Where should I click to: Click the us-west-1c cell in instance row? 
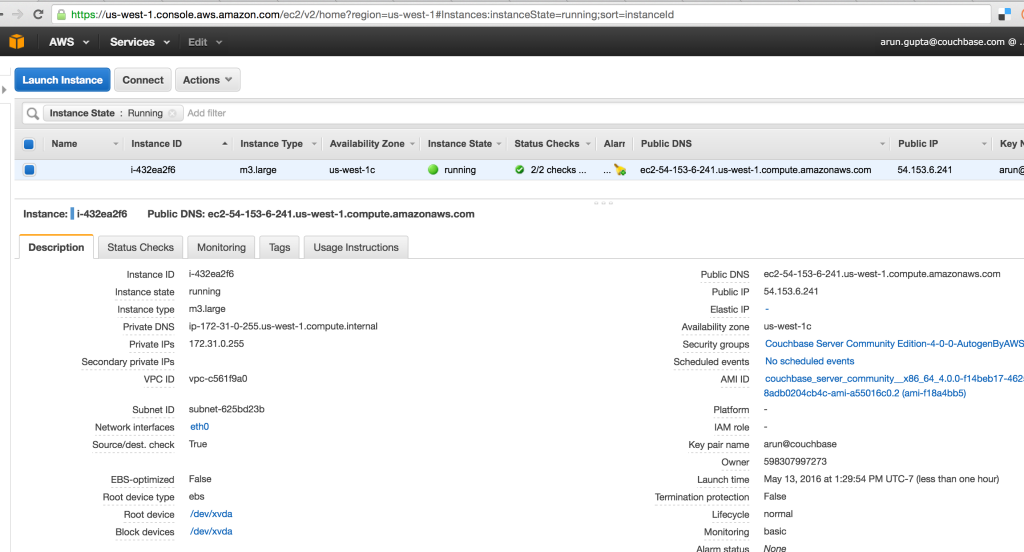(352, 170)
